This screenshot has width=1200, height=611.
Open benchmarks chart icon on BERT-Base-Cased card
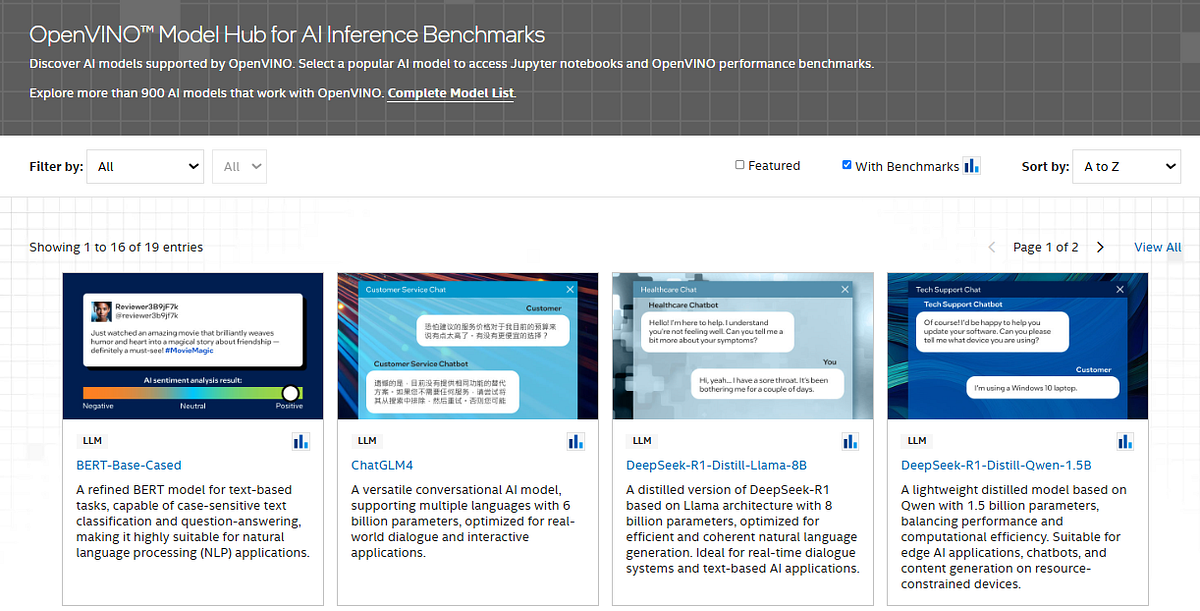coord(301,440)
